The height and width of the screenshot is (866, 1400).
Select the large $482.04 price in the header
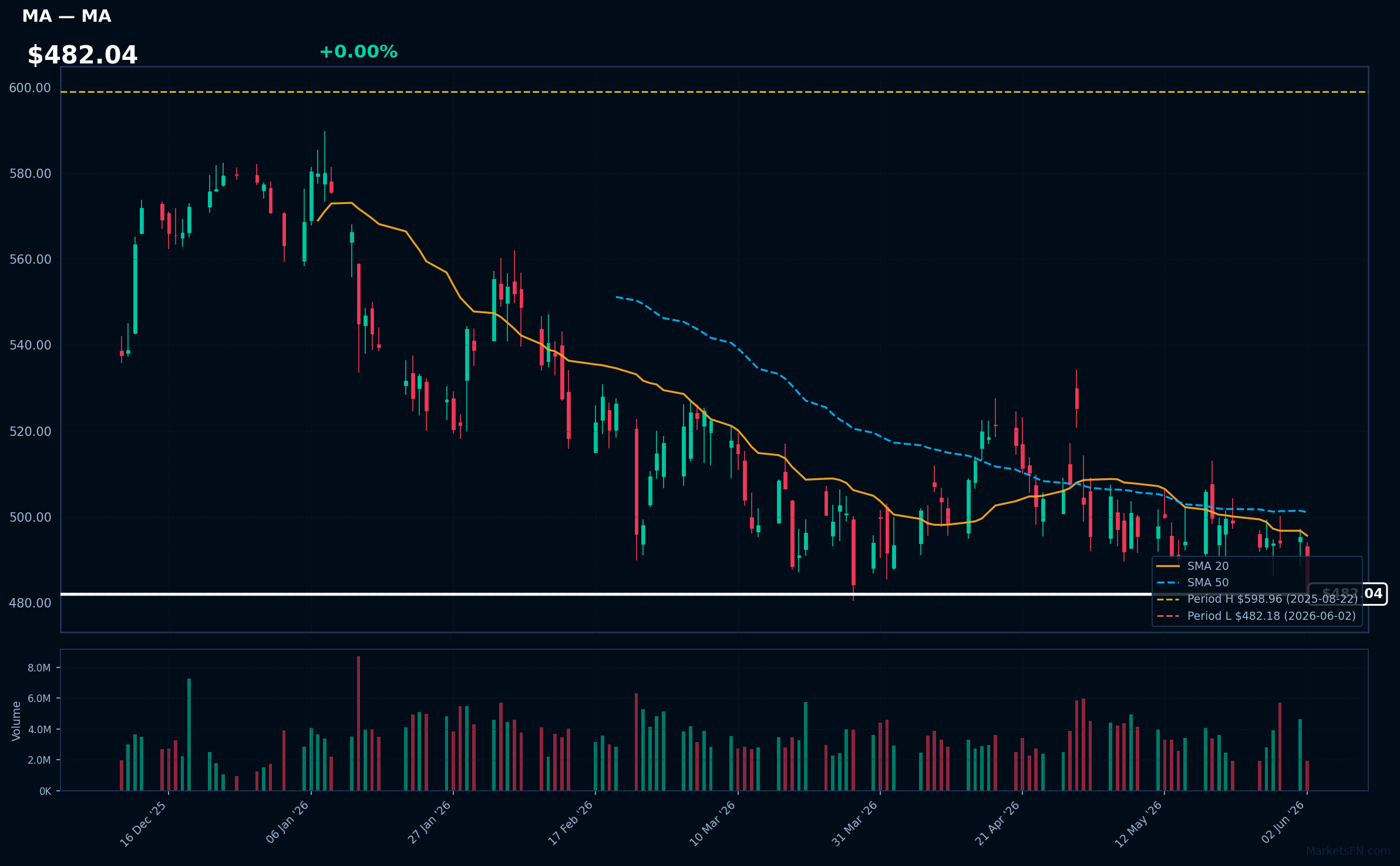(x=82, y=55)
